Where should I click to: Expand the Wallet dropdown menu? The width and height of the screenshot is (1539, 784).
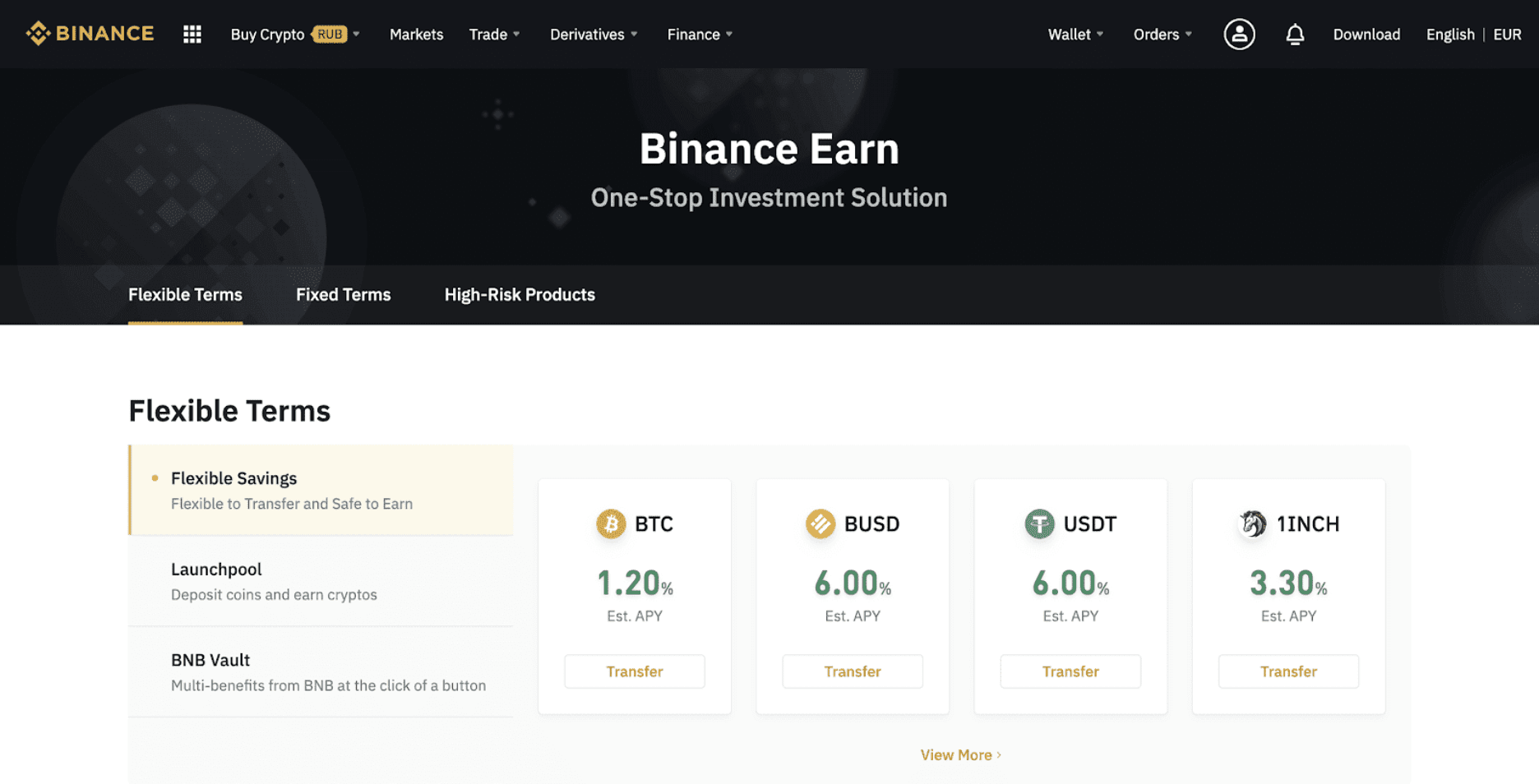tap(1075, 34)
